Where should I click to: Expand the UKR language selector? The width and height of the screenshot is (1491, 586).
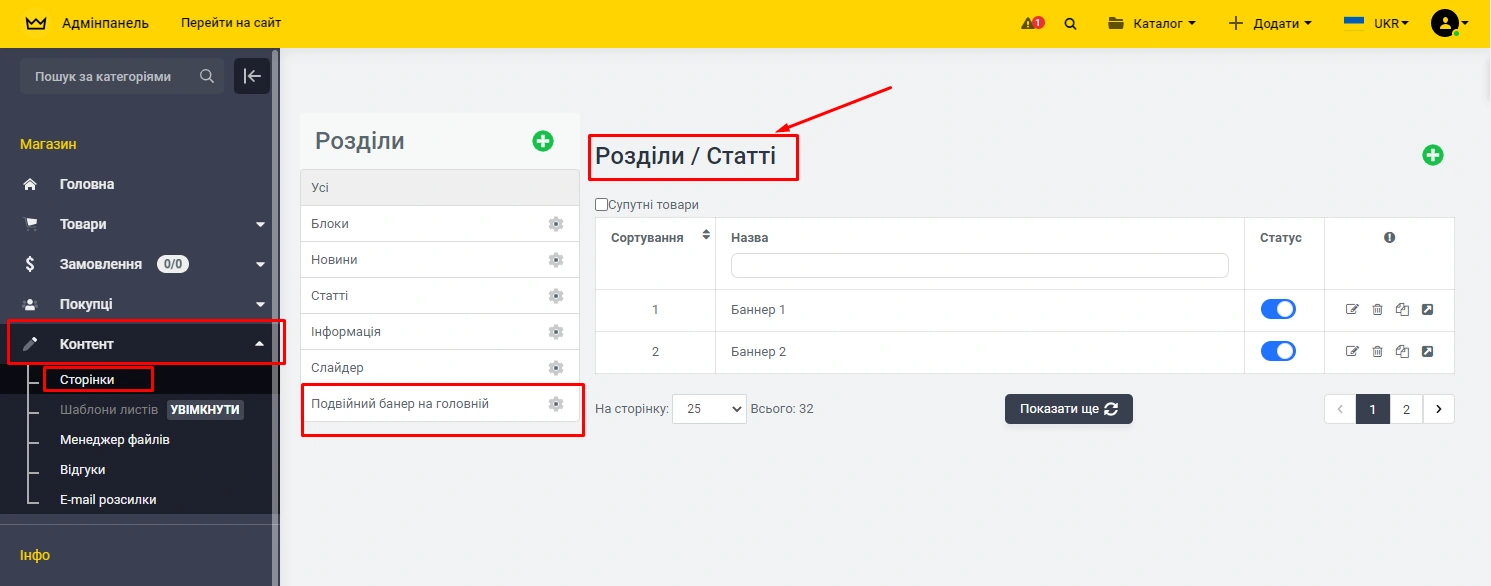click(1377, 24)
